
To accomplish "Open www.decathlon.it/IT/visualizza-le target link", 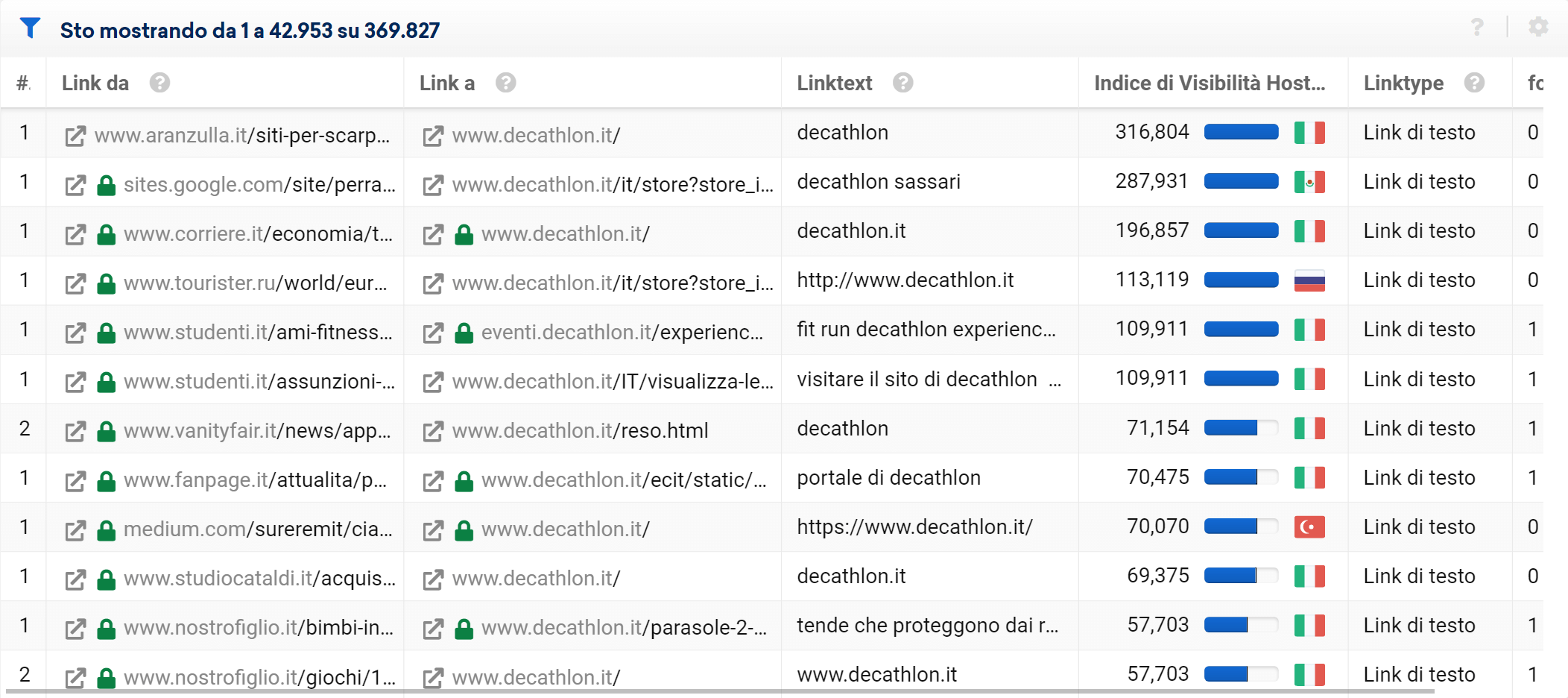I will click(x=613, y=382).
